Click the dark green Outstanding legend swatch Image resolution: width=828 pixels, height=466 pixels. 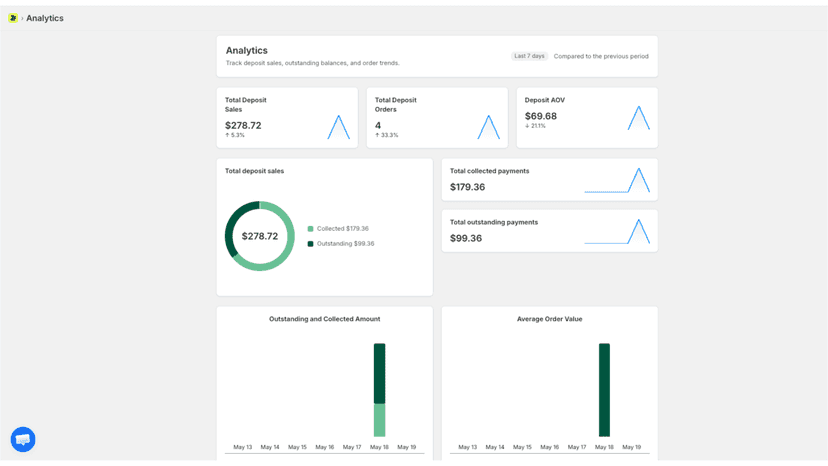coord(310,244)
